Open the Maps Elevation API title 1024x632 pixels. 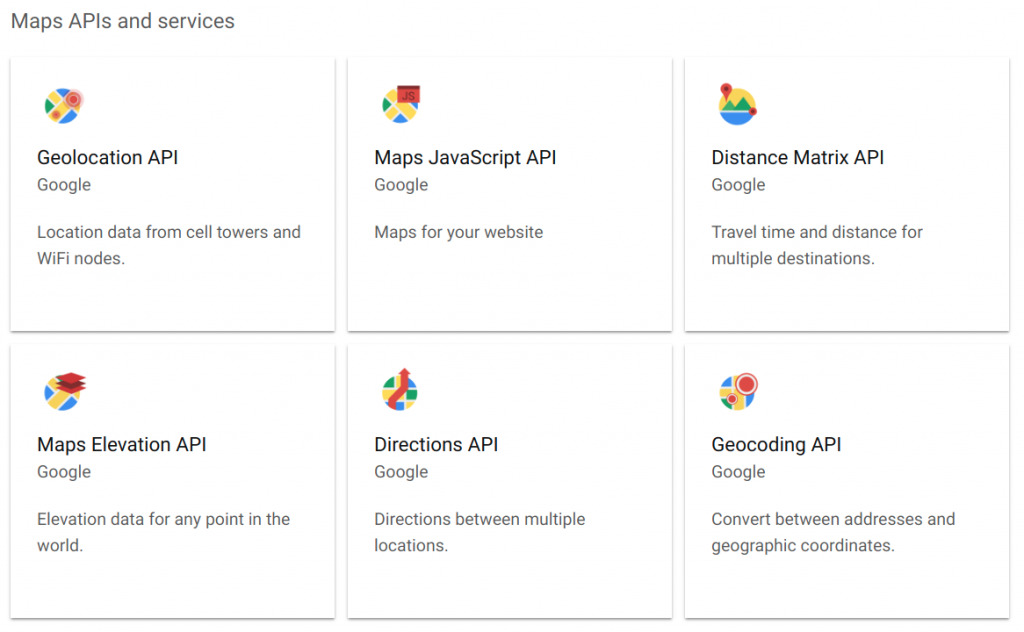(121, 444)
